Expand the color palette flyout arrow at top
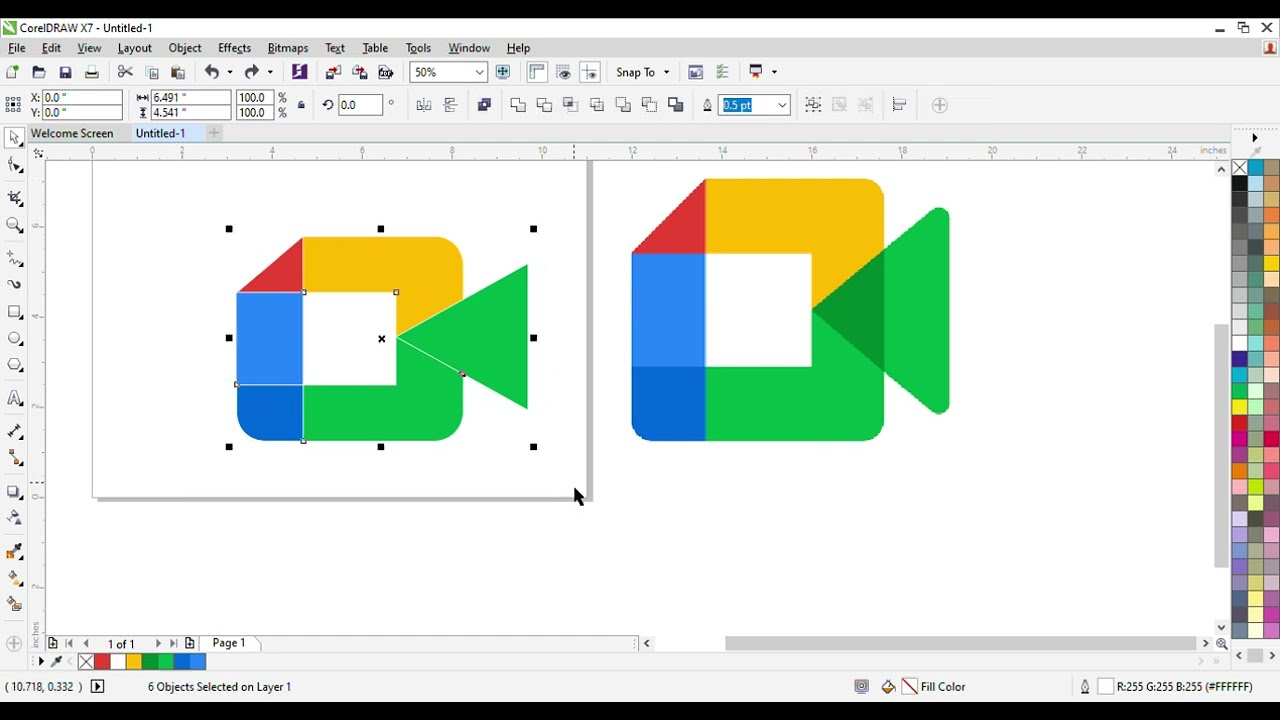 (1255, 138)
